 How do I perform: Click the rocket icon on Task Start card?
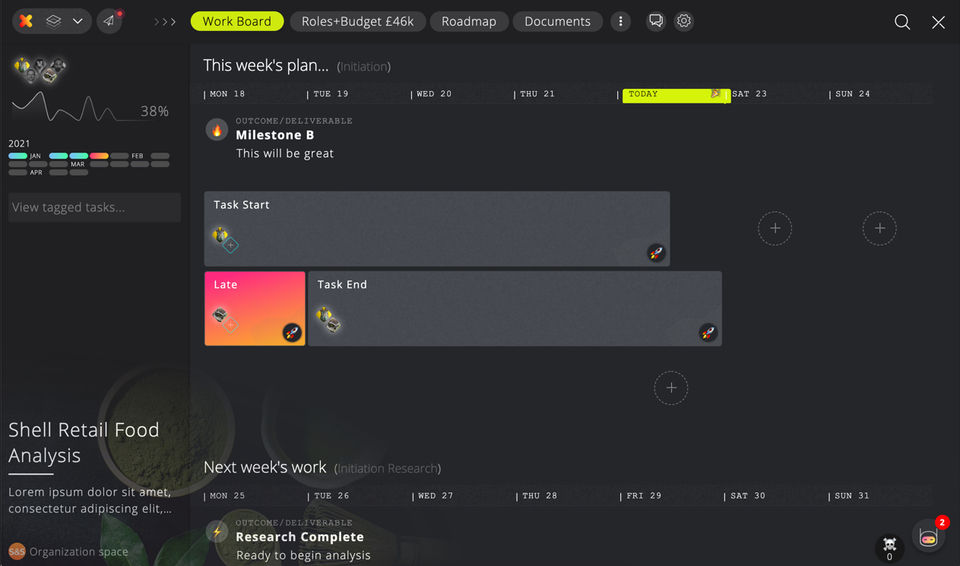pos(656,253)
